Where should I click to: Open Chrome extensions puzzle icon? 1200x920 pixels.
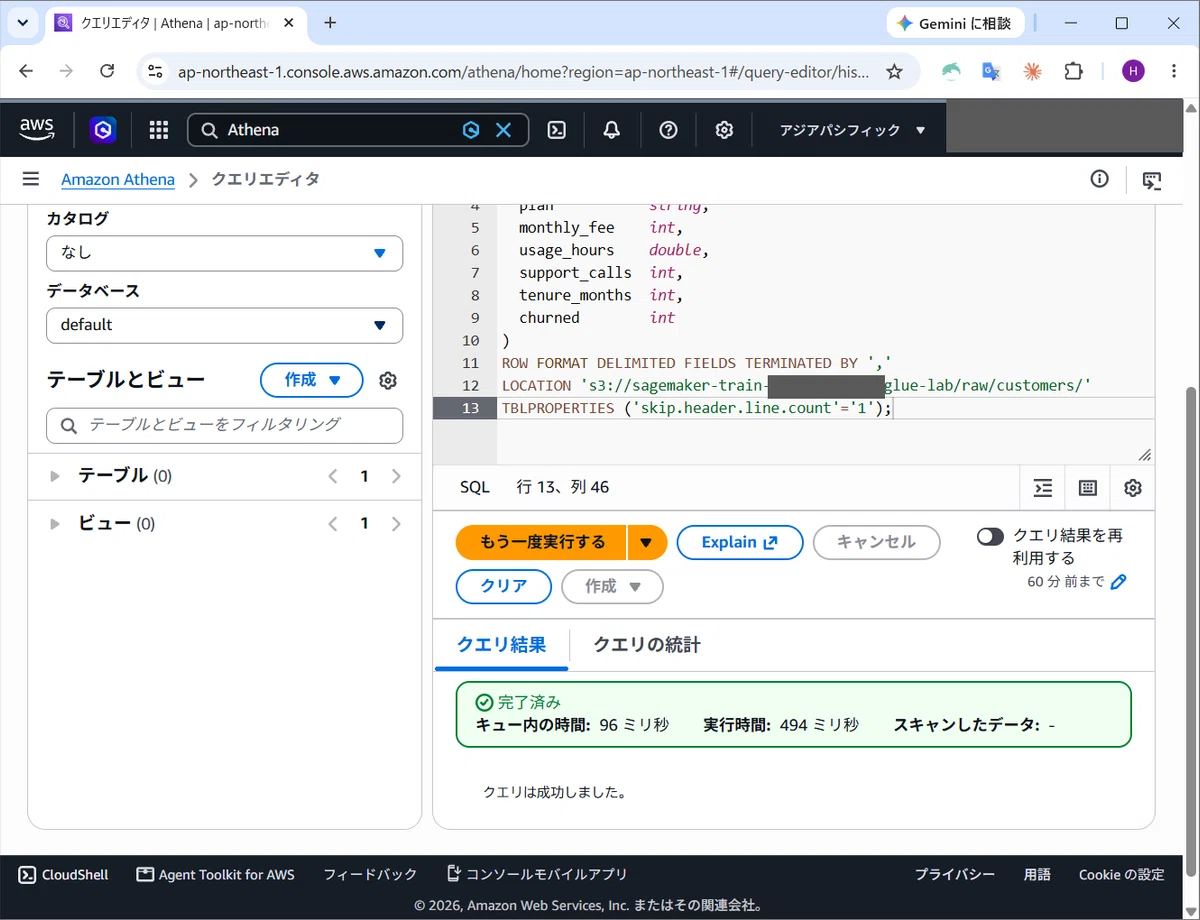tap(1073, 71)
